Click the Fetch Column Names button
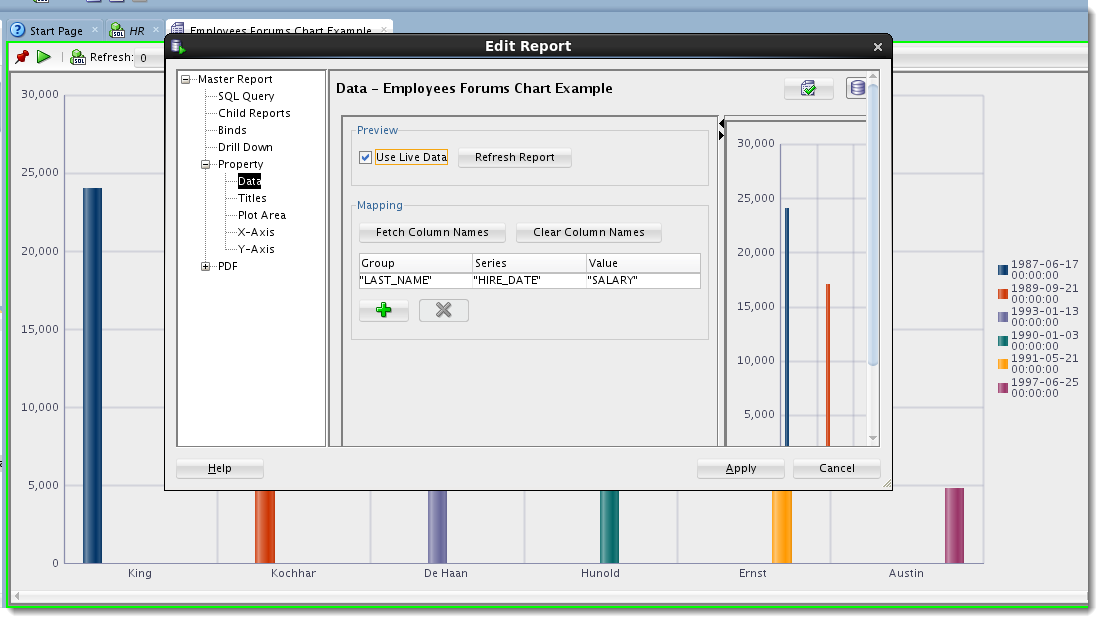This screenshot has width=1103, height=623. (432, 233)
